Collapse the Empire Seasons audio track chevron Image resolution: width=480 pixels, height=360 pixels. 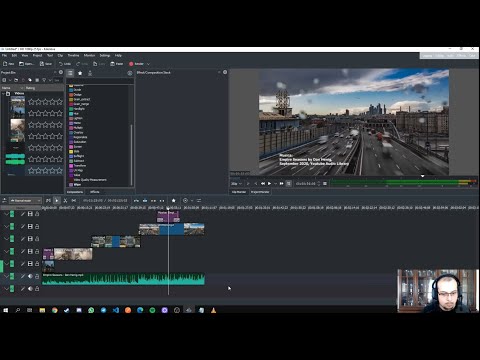pyautogui.click(x=6, y=276)
